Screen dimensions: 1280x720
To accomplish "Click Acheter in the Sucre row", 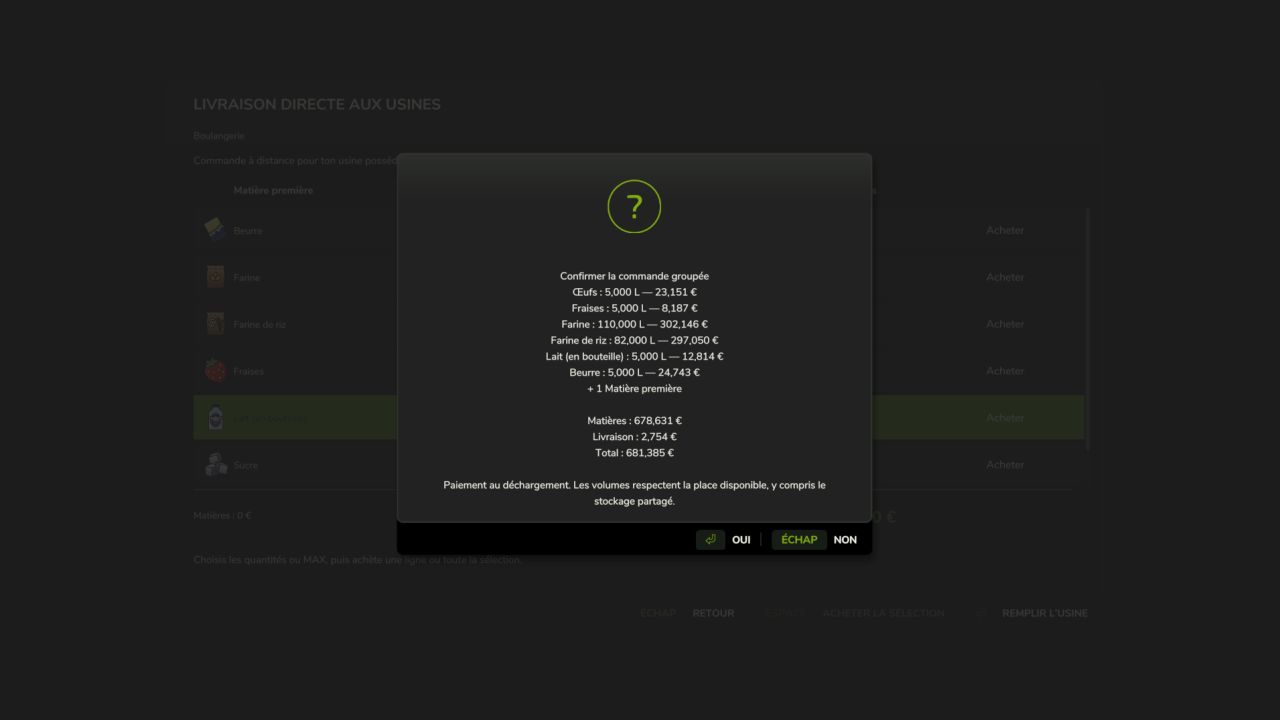I will coord(1005,465).
